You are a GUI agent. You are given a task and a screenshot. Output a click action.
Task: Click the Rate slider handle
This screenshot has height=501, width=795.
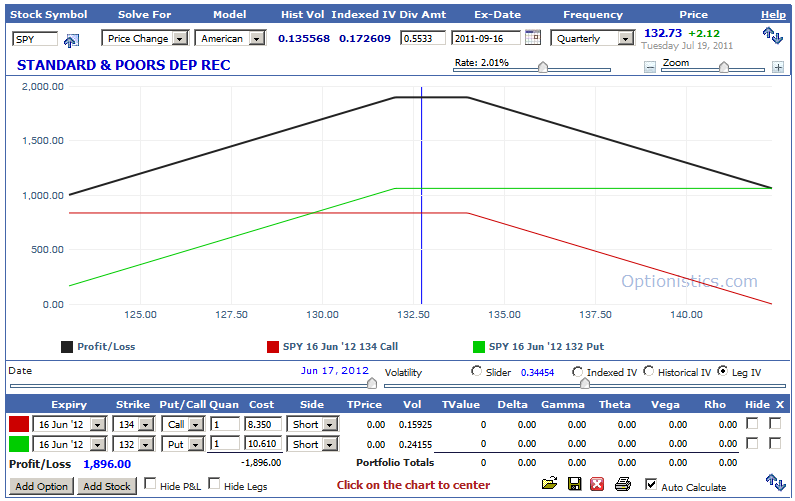click(543, 67)
